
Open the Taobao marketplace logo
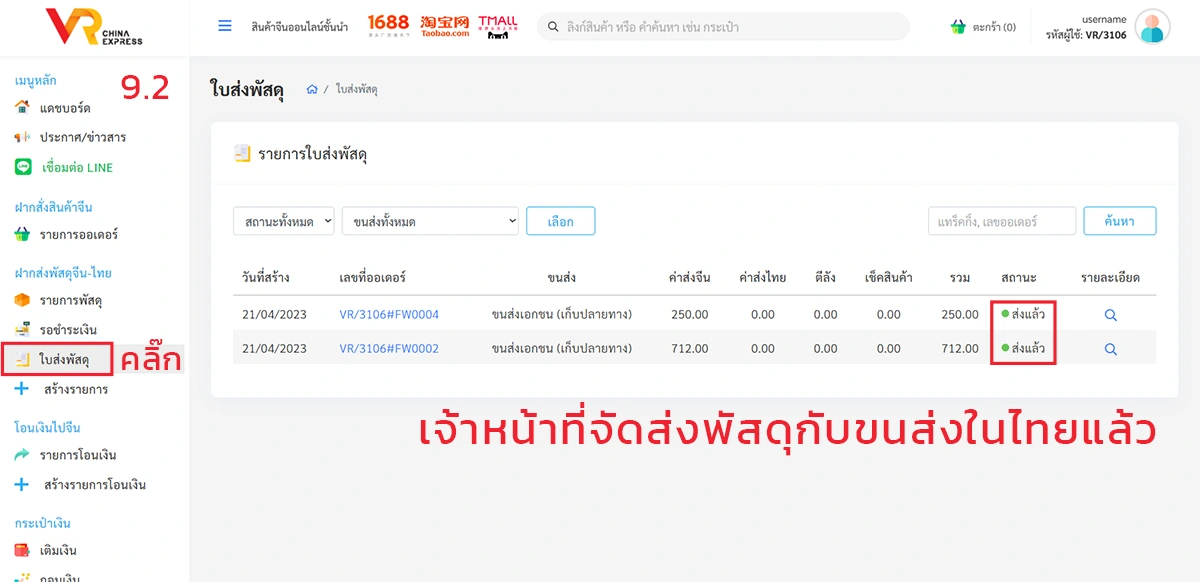[x=445, y=26]
